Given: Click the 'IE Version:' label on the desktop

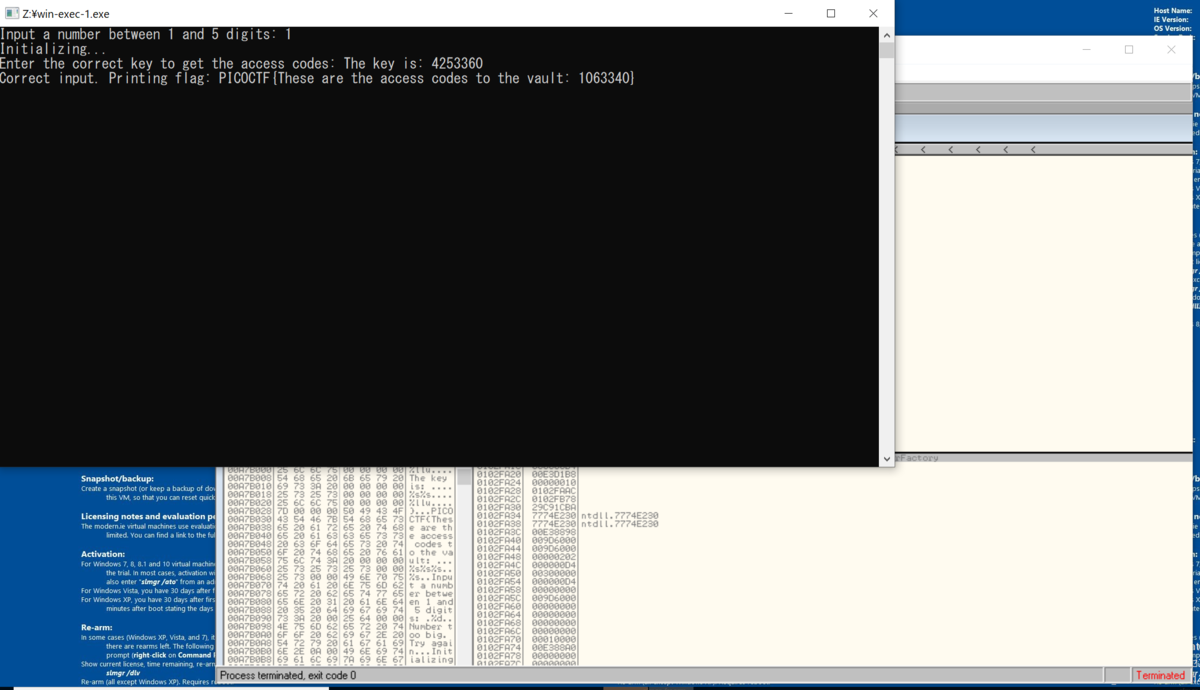Looking at the screenshot, I should [1171, 19].
